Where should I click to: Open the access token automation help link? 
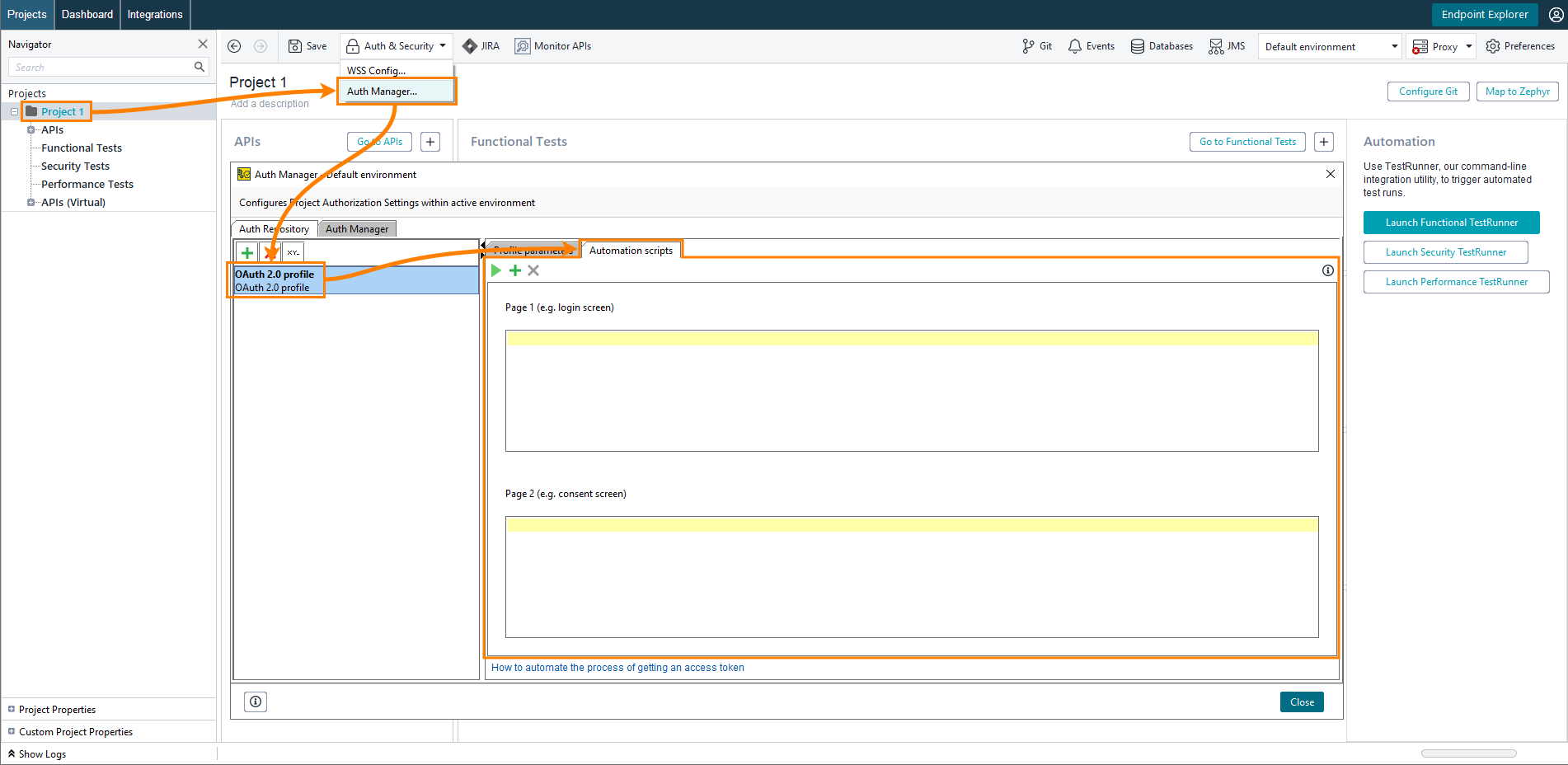click(x=617, y=667)
